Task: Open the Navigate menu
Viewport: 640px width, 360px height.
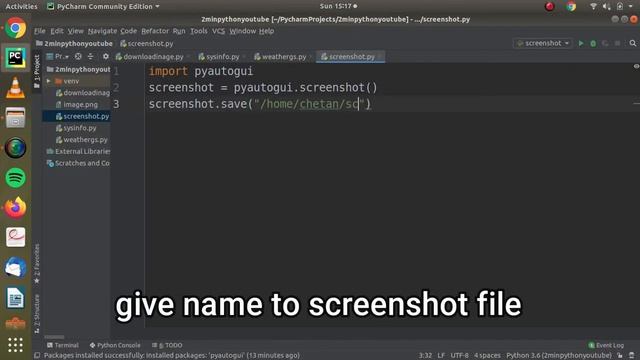Action: point(102,31)
